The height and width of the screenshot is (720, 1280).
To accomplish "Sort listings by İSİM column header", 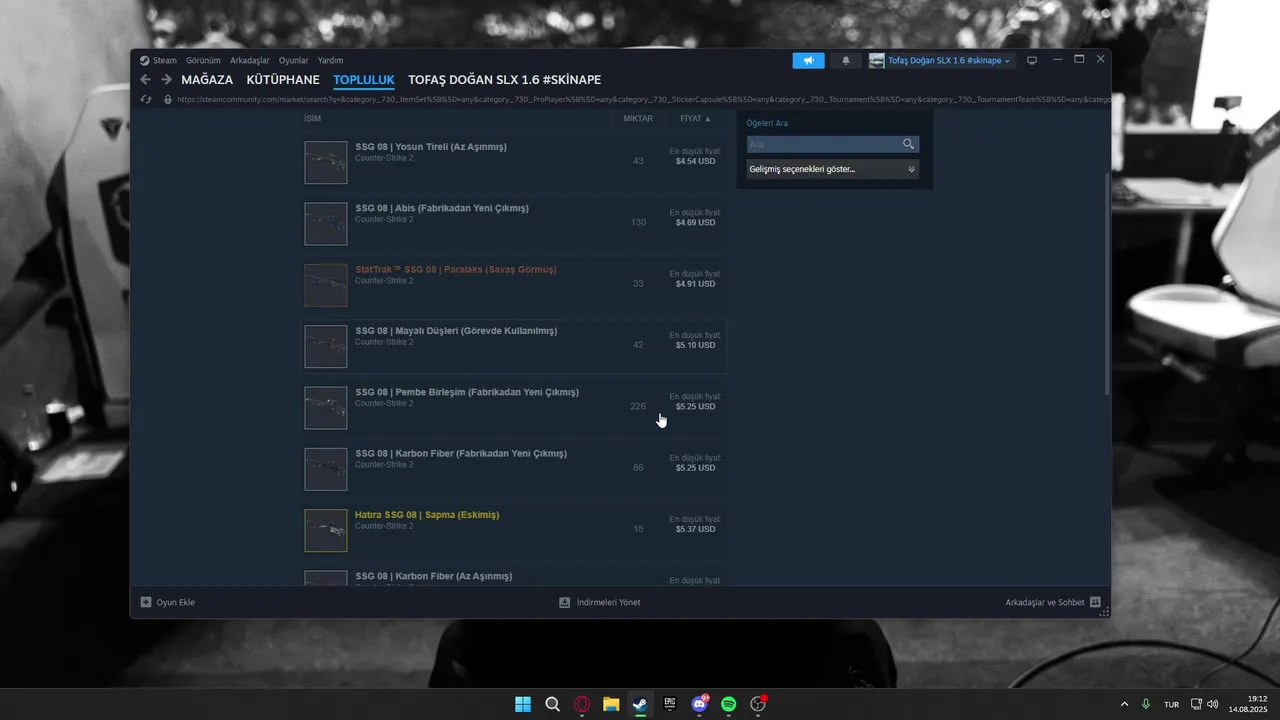I will coord(313,118).
